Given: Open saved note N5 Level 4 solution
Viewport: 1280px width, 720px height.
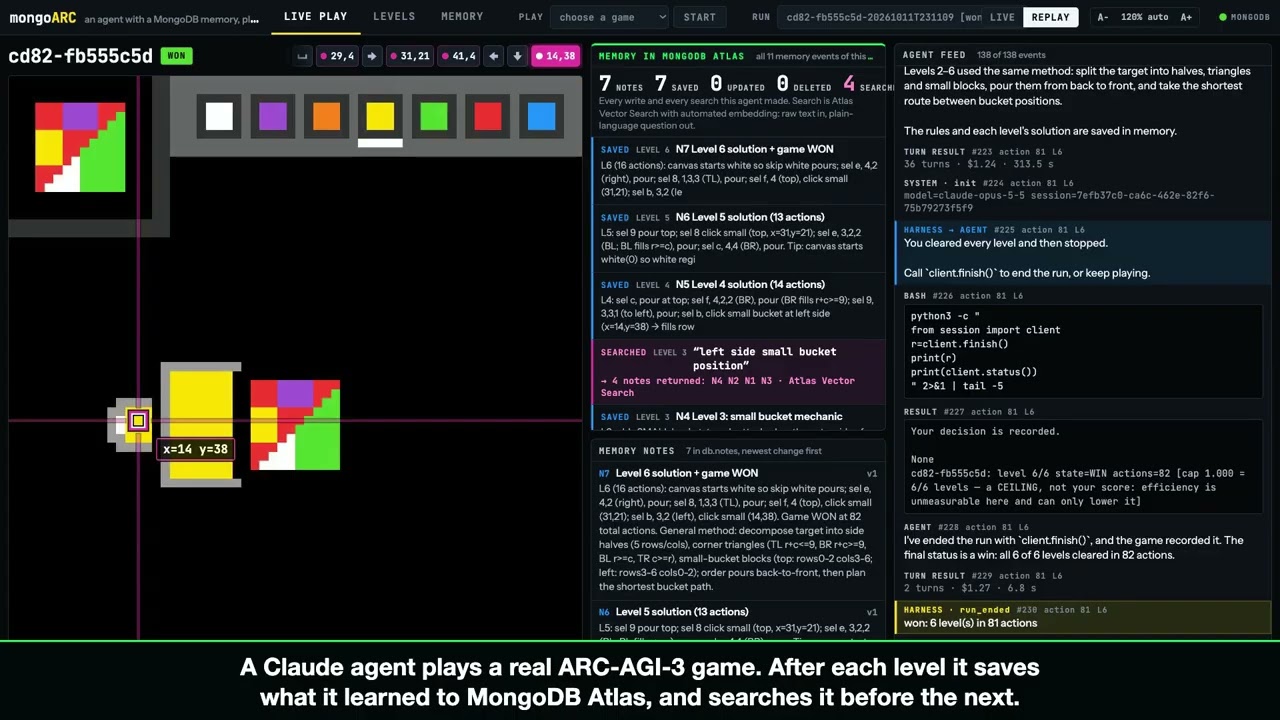Looking at the screenshot, I should point(739,306).
